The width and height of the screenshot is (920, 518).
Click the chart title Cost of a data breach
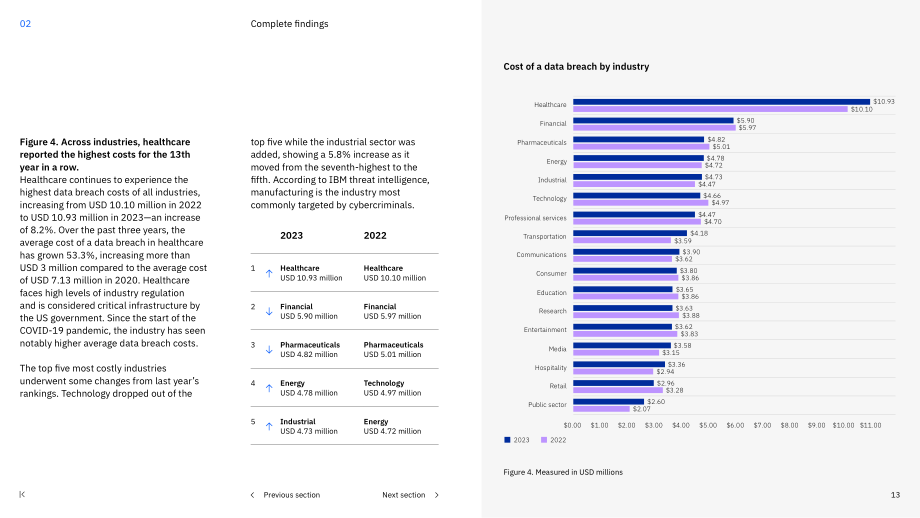point(576,67)
